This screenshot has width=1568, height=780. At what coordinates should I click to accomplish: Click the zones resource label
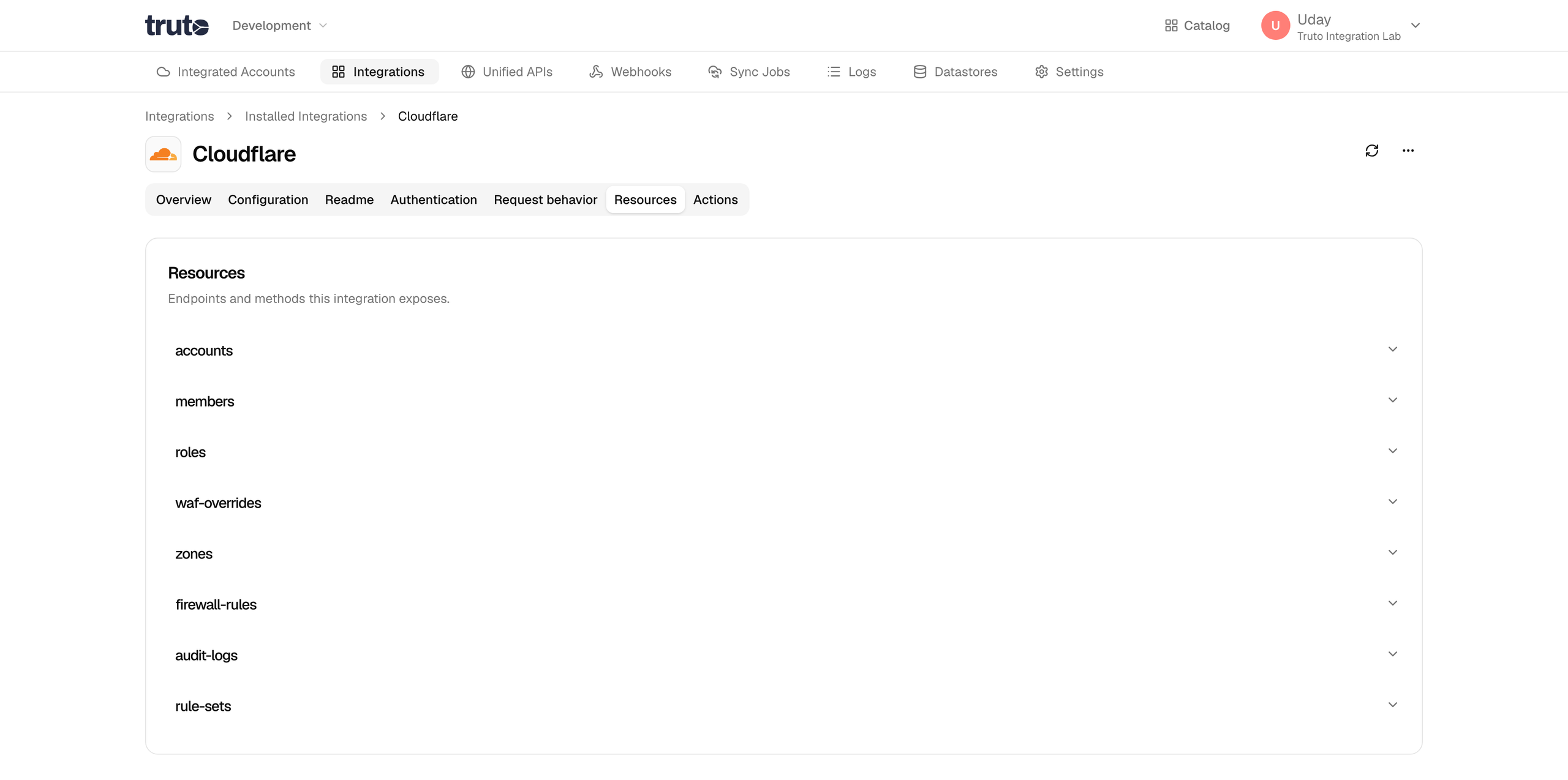pyautogui.click(x=194, y=554)
